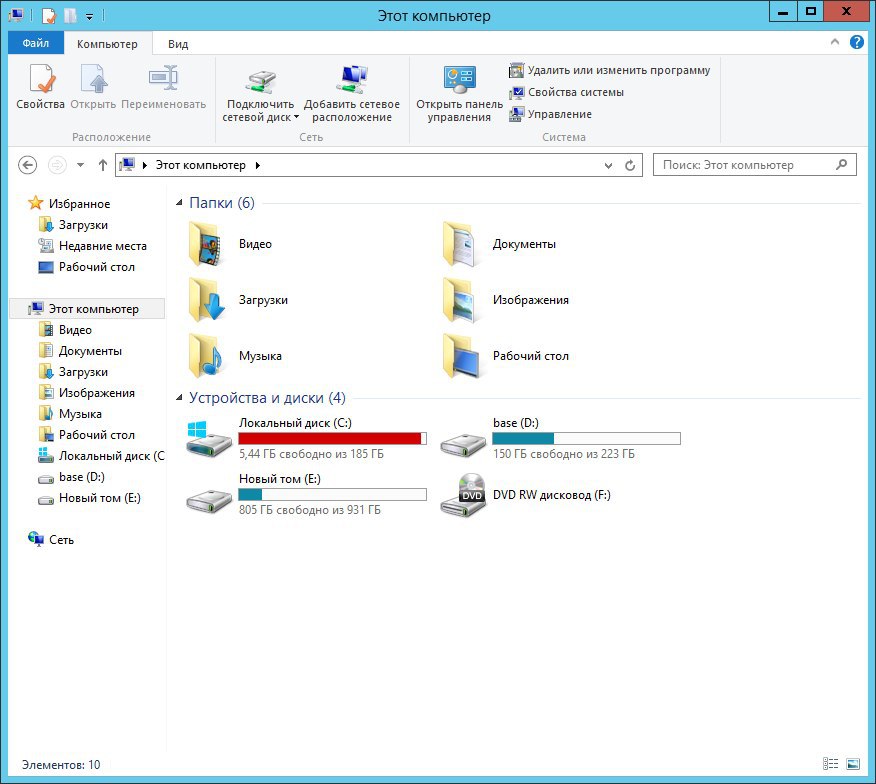
Task: Select the base (D:) drive icon
Action: coord(463,444)
